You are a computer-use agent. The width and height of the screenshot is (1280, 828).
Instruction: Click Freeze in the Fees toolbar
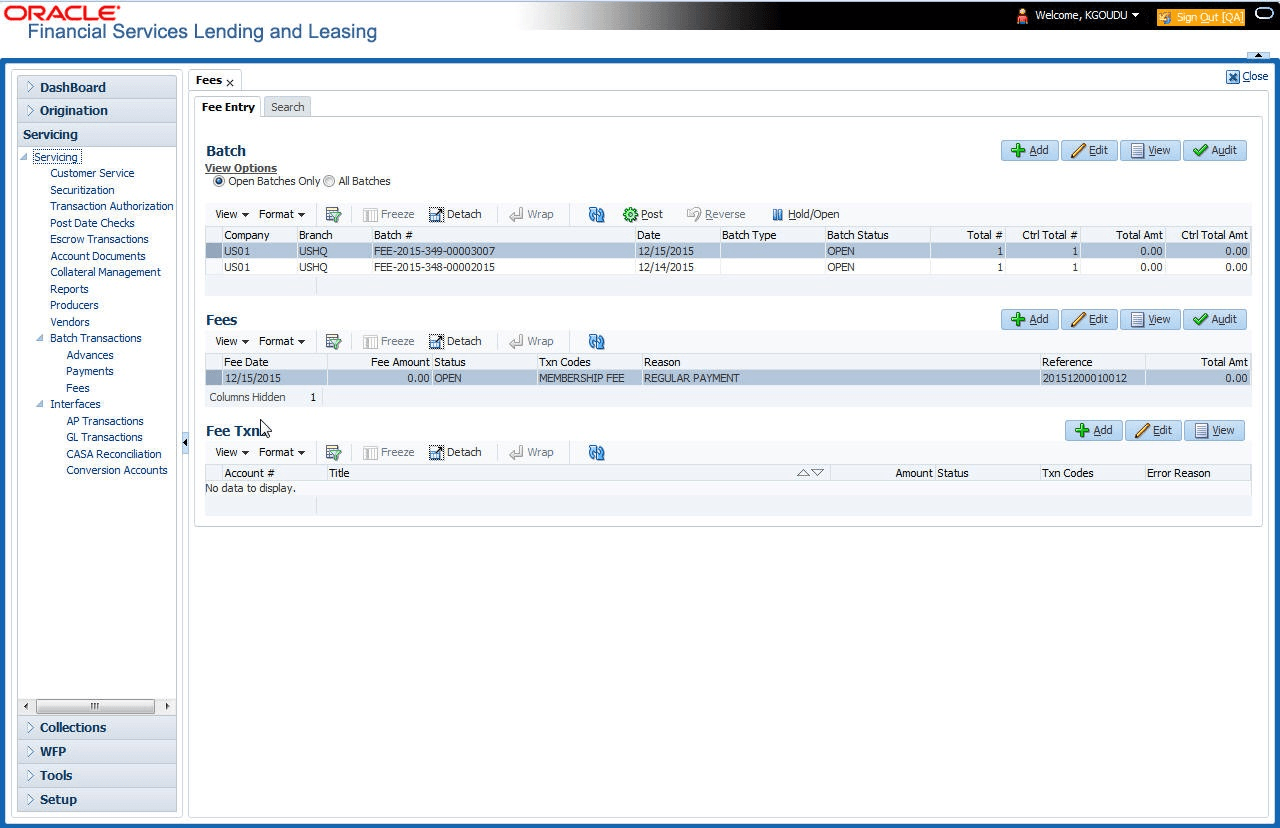(x=389, y=341)
